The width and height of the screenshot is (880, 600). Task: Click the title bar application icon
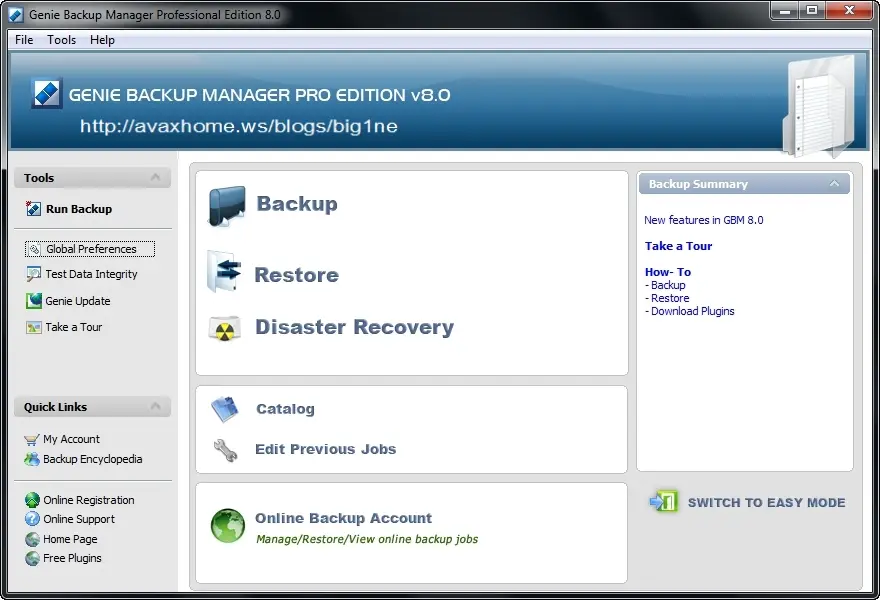click(x=16, y=15)
